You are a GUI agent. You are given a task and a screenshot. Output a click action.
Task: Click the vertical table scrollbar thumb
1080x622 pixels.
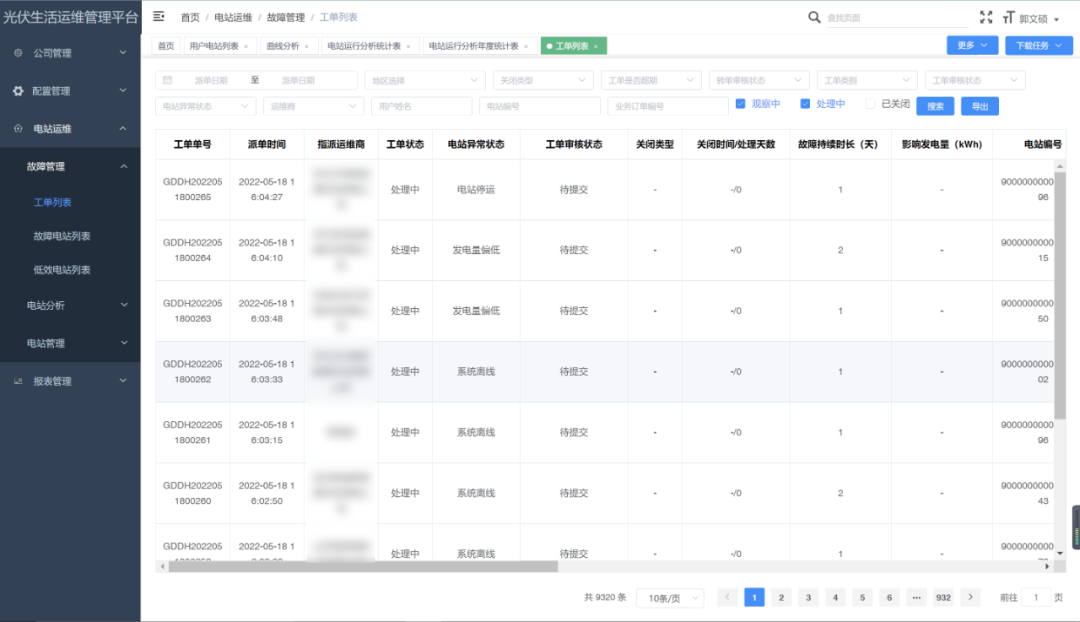pyautogui.click(x=1060, y=295)
